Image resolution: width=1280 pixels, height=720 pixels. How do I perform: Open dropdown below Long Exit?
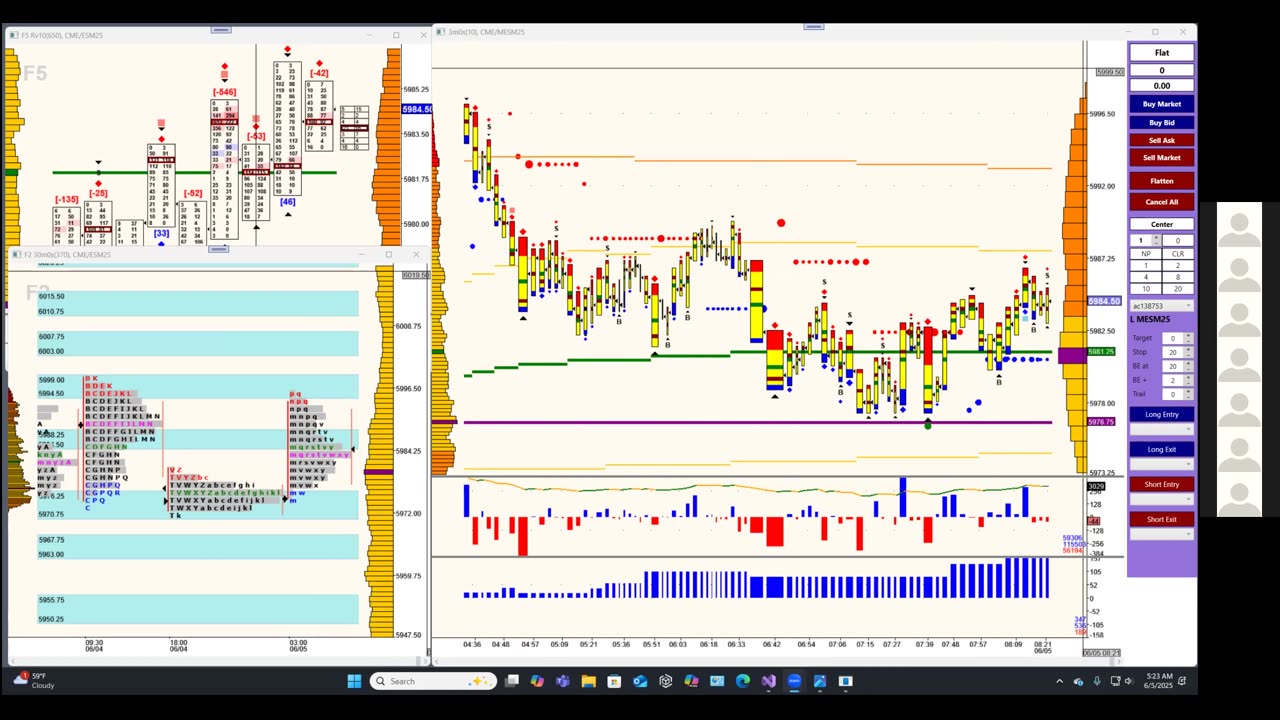tap(1161, 464)
